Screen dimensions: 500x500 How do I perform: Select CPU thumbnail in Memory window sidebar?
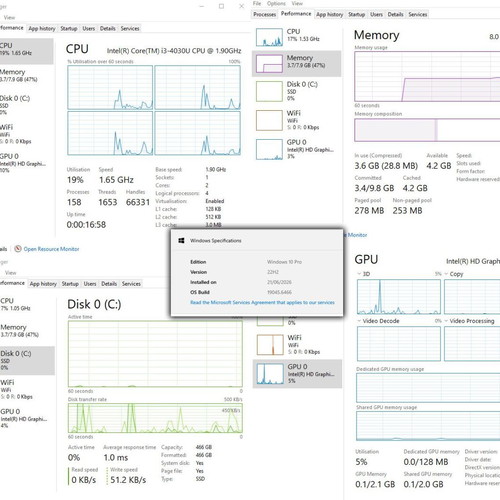(x=269, y=37)
